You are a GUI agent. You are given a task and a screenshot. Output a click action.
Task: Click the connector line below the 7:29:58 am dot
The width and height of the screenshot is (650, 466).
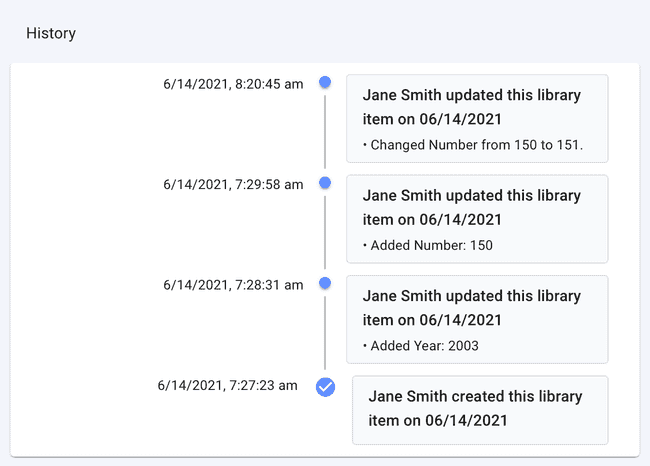coord(325,231)
